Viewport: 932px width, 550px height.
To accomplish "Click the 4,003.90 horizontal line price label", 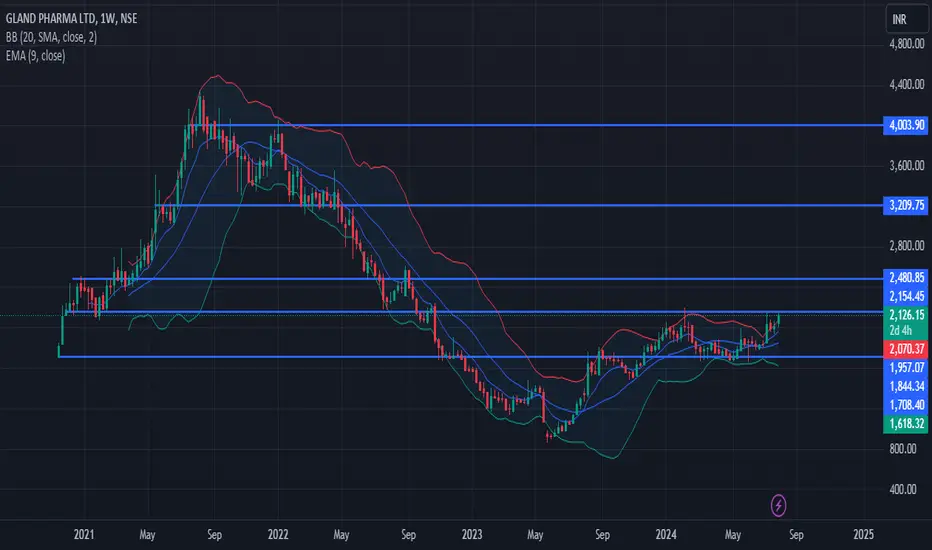I will 905,125.
